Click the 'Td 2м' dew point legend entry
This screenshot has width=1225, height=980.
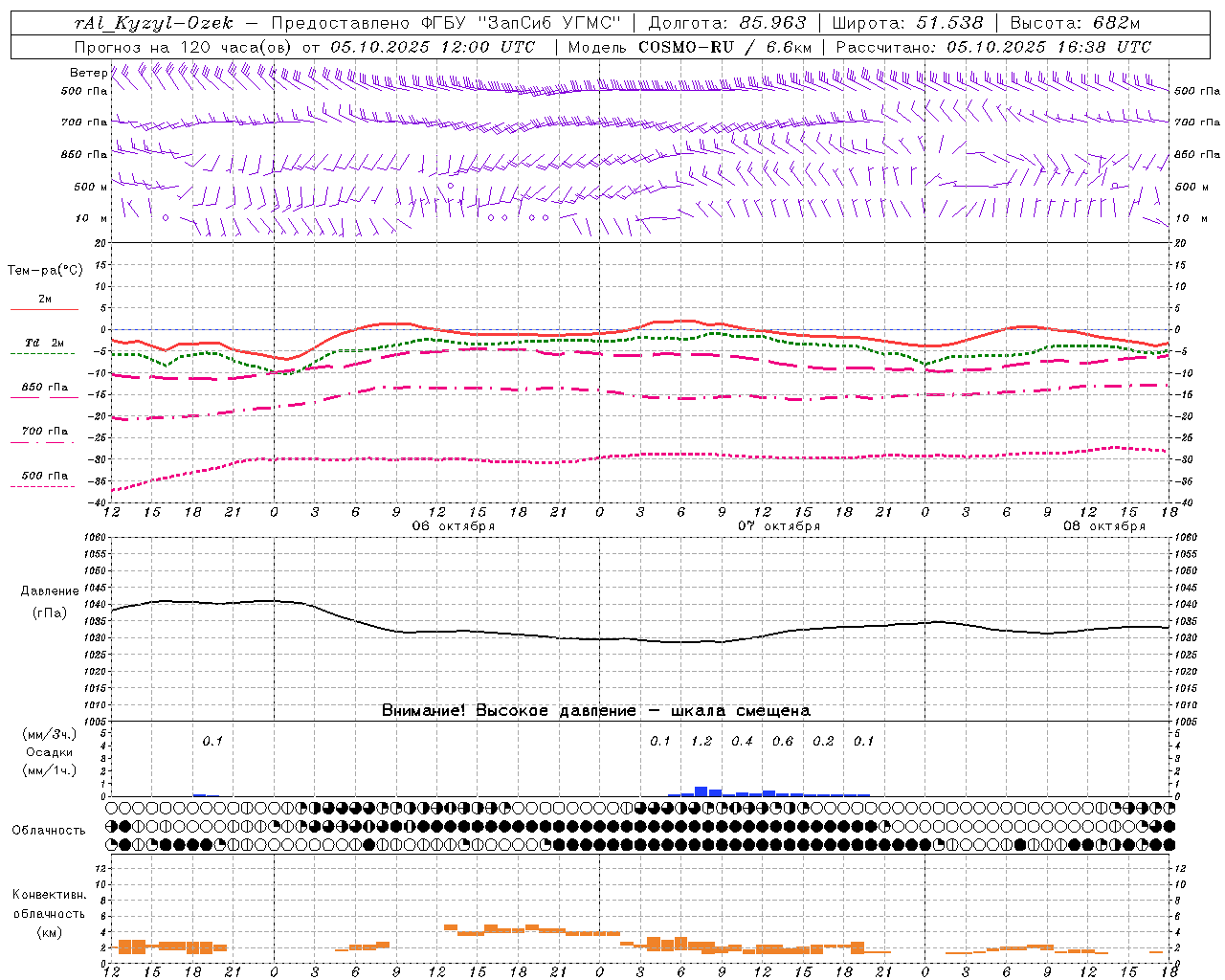[44, 347]
